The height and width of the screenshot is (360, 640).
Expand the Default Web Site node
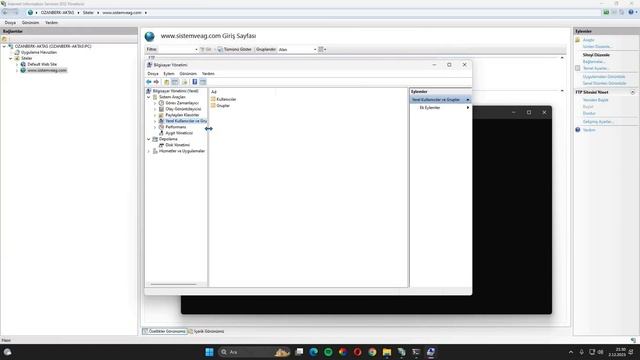17,64
